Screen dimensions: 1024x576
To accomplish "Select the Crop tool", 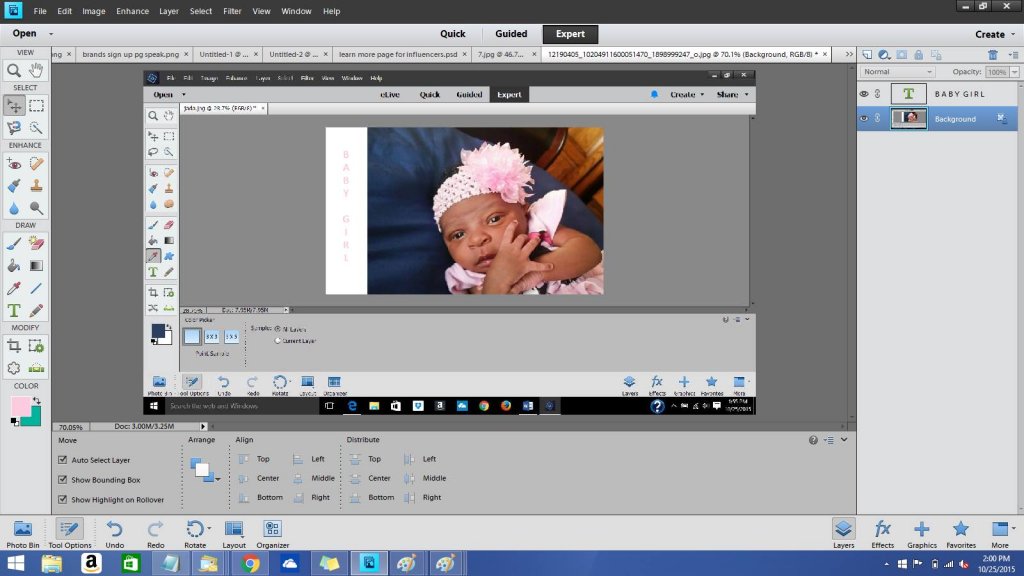I will click(14, 345).
